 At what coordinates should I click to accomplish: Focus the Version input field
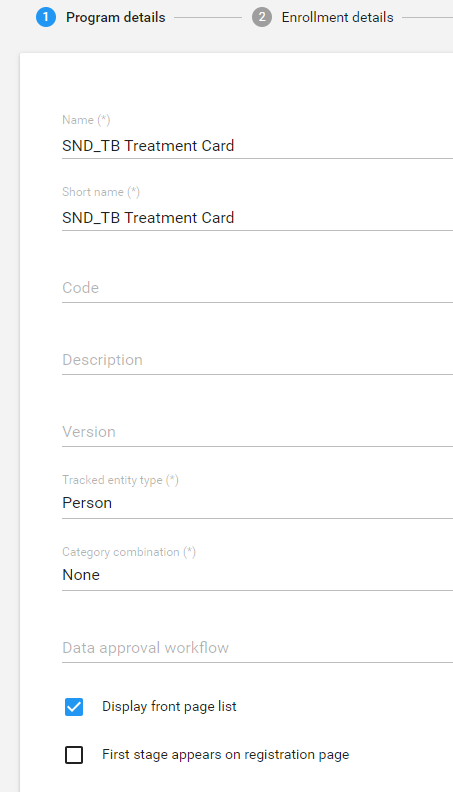click(x=258, y=432)
